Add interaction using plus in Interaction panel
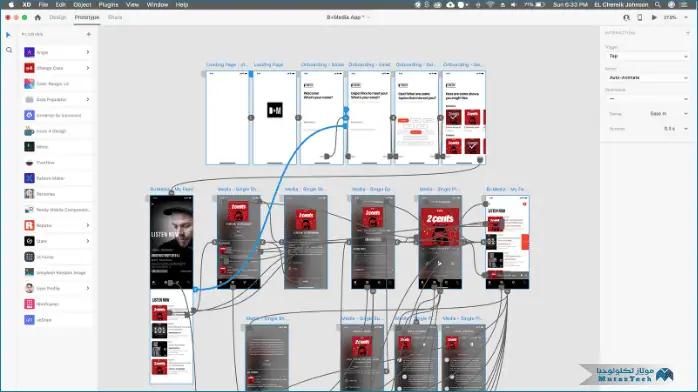Image resolution: width=698 pixels, height=392 pixels. point(688,33)
